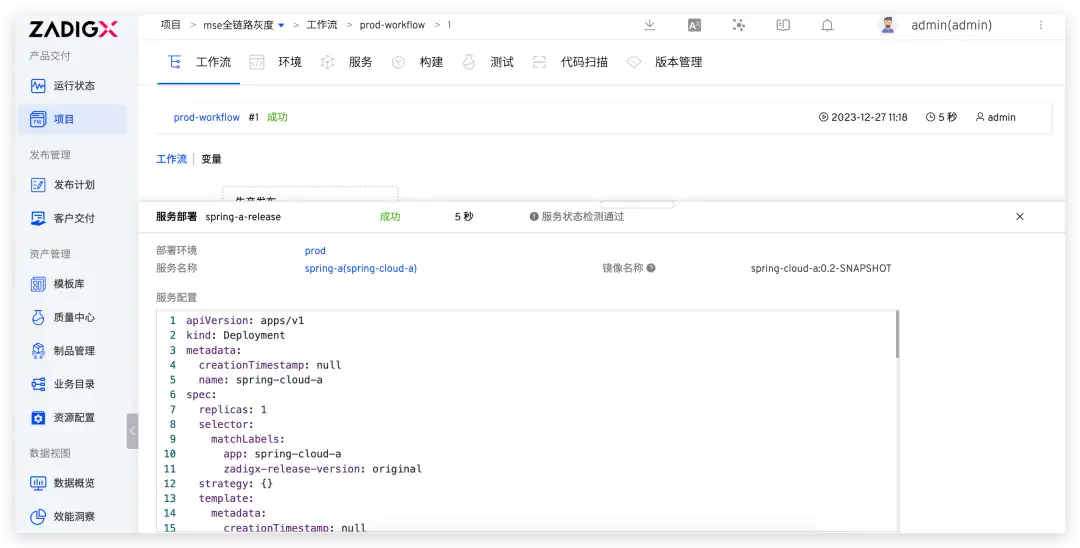Click spring-a-release job name
The image size is (1080, 548).
(x=243, y=216)
